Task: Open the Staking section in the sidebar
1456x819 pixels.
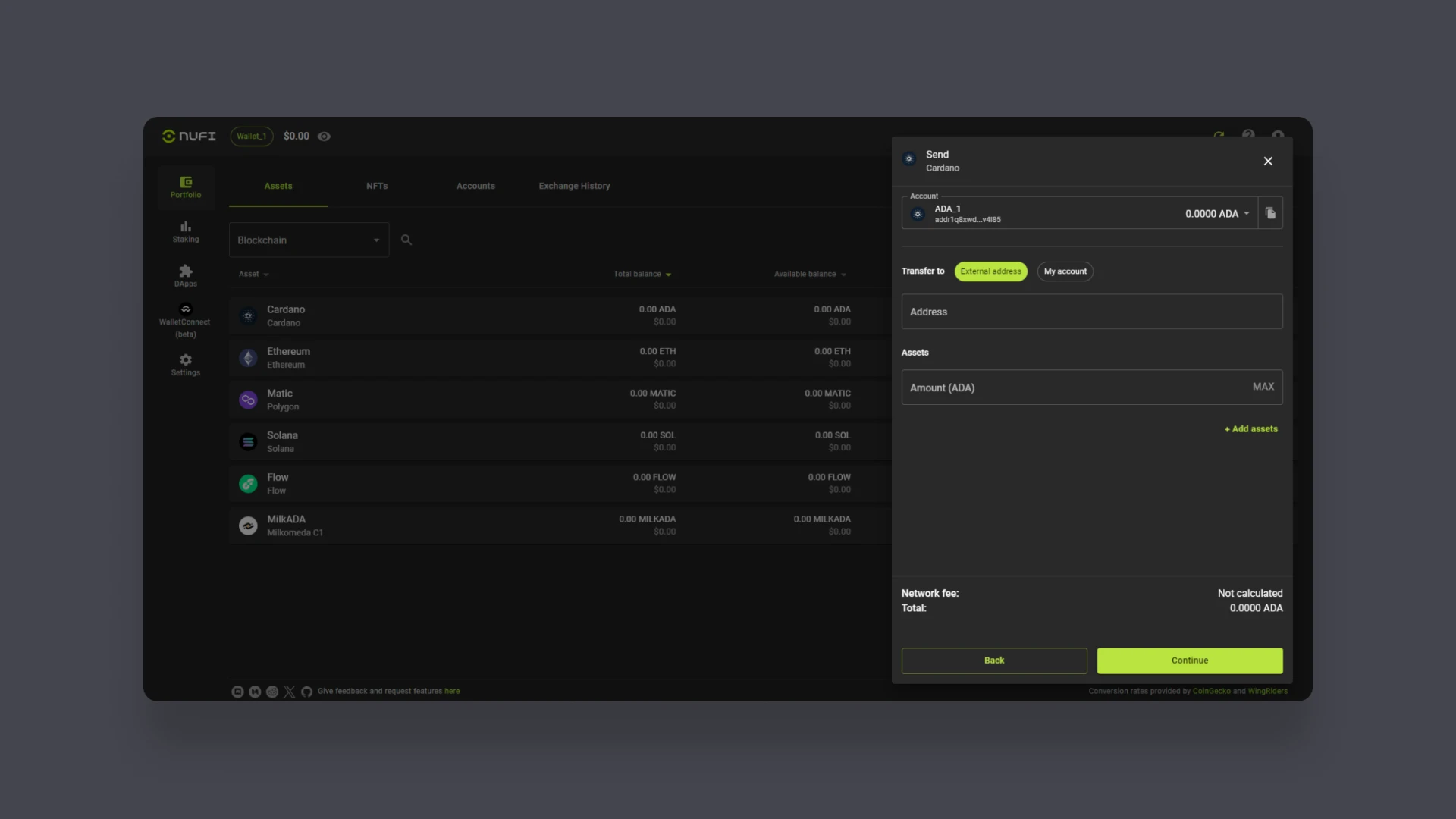Action: [185, 231]
